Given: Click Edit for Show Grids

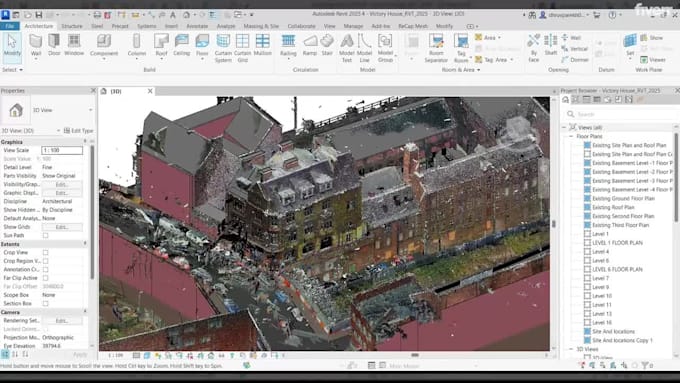Looking at the screenshot, I should (62, 227).
